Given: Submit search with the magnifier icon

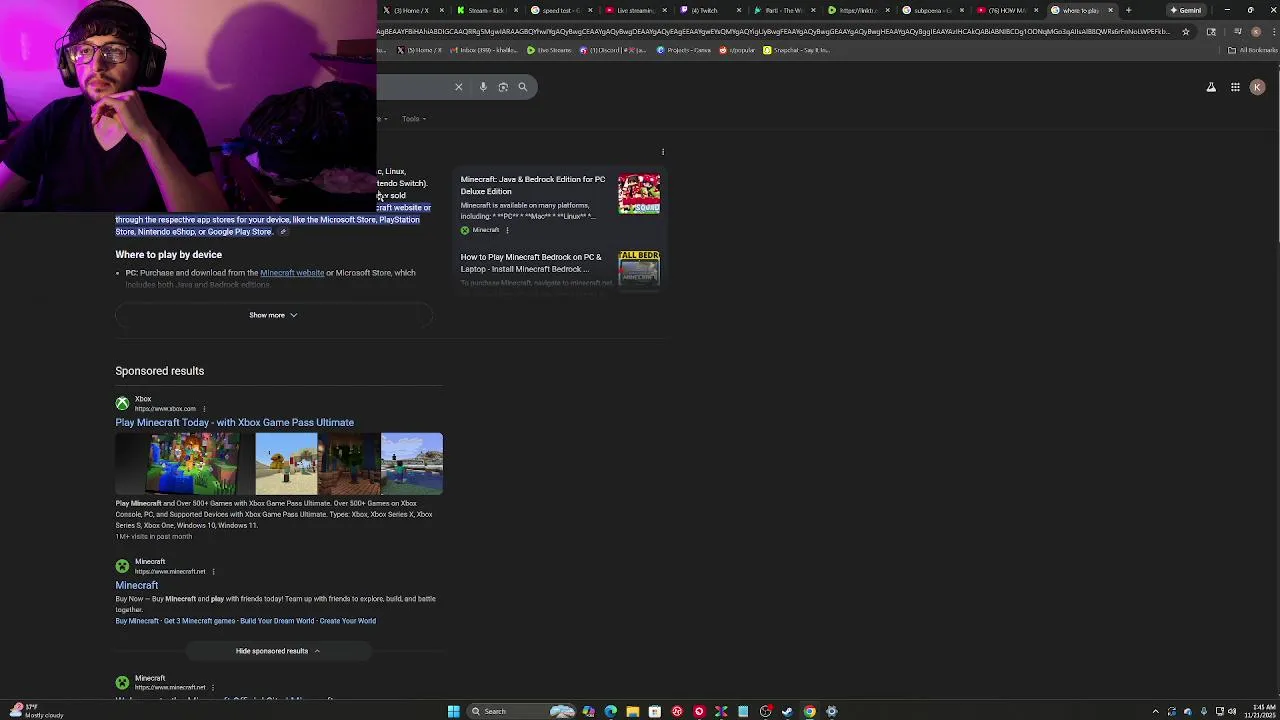Looking at the screenshot, I should tap(523, 87).
